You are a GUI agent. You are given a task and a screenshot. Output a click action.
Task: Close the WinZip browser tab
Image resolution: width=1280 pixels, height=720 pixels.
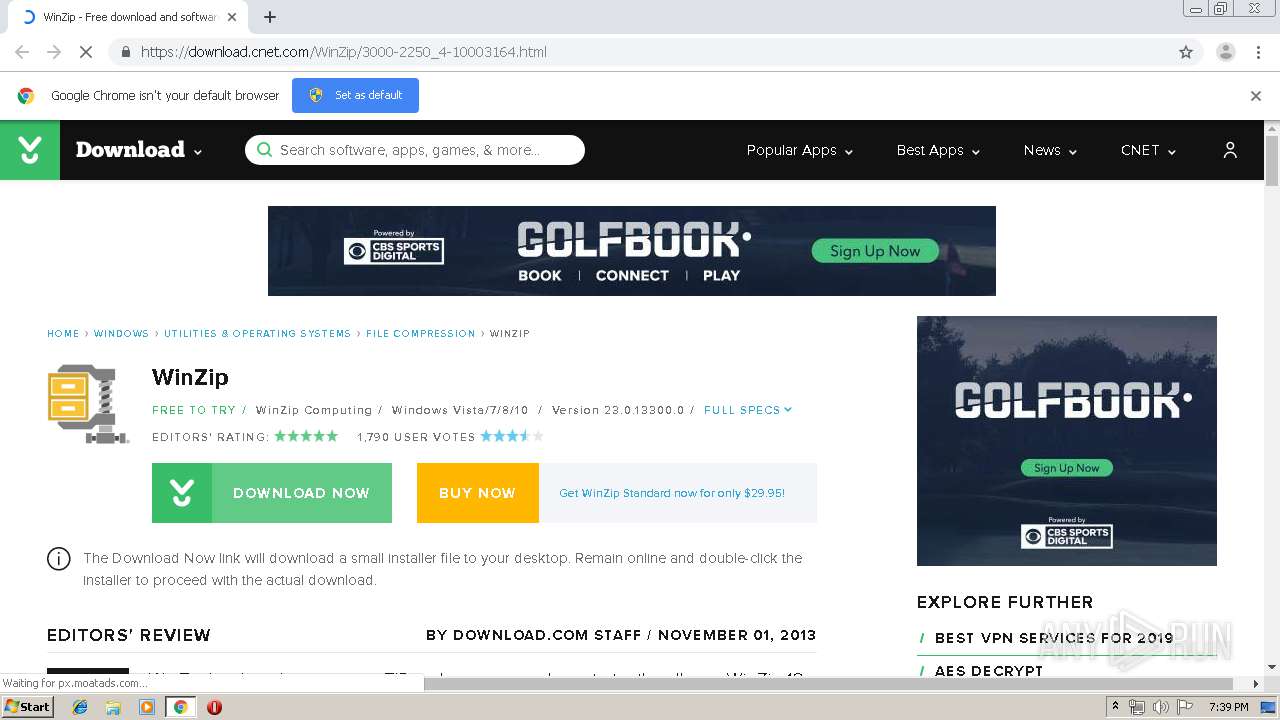tap(232, 17)
